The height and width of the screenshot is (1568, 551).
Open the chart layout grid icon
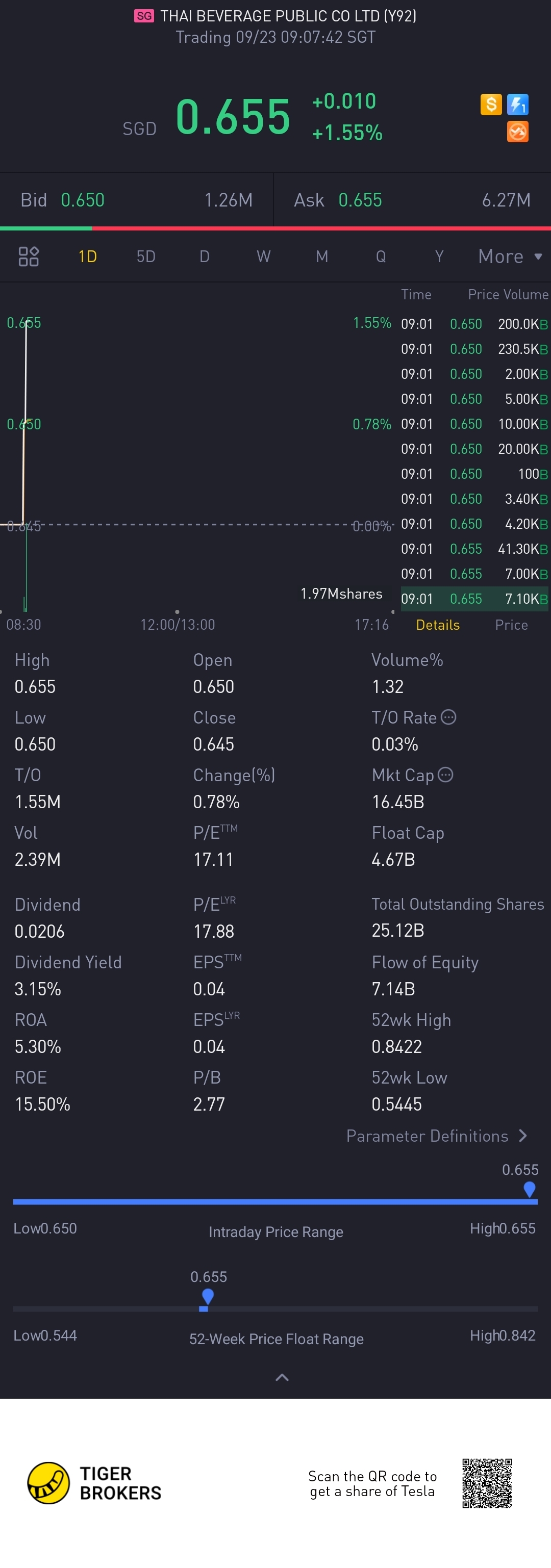(29, 256)
